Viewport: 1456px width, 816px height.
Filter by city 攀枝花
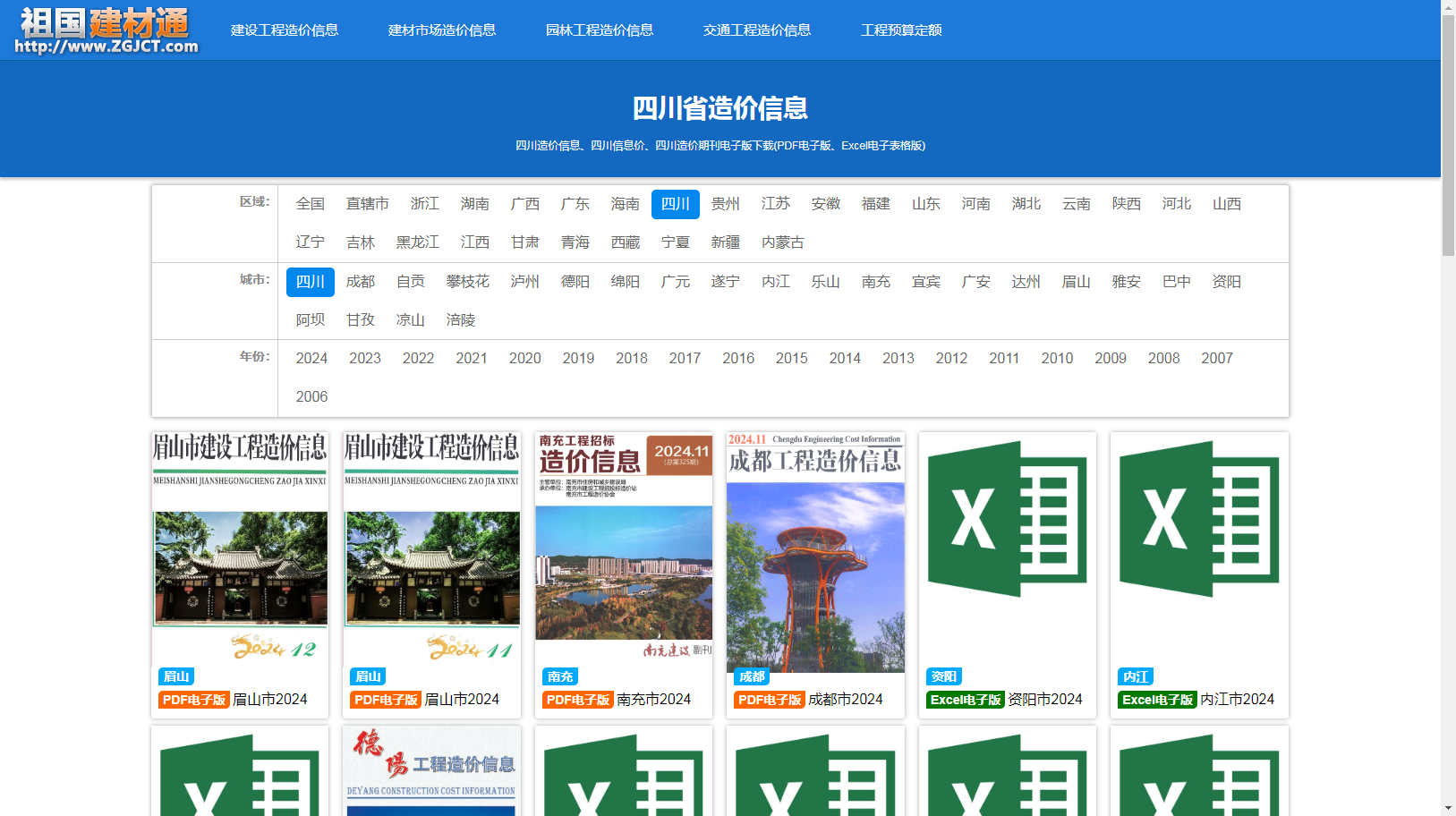point(468,282)
